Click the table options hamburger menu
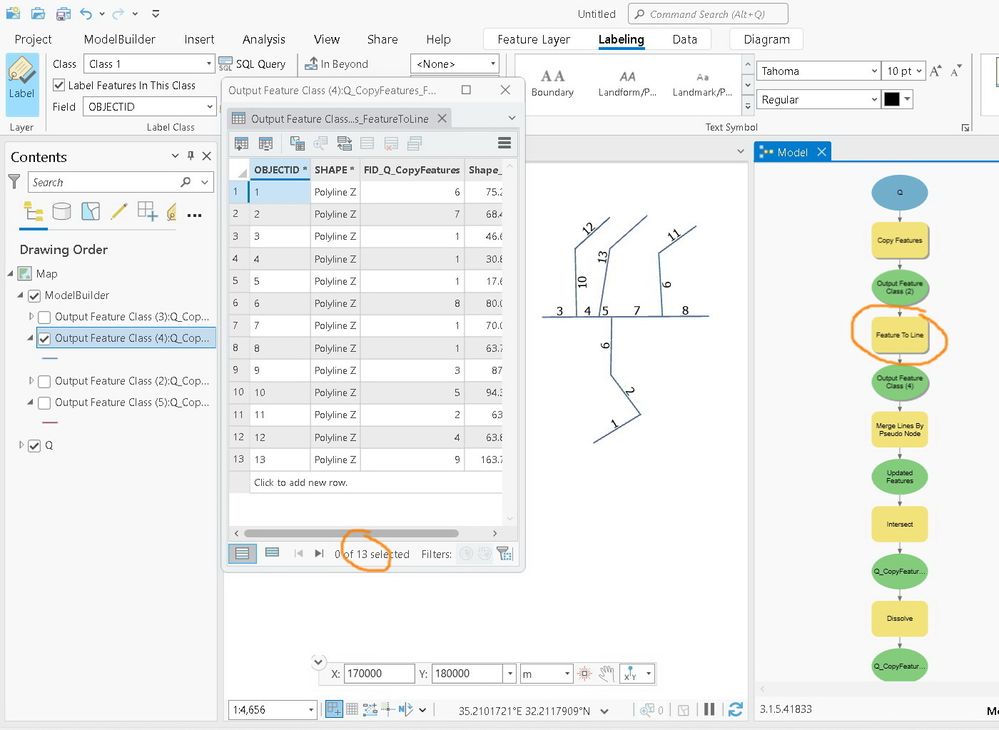Screen dimensions: 999x730 pyautogui.click(x=504, y=143)
